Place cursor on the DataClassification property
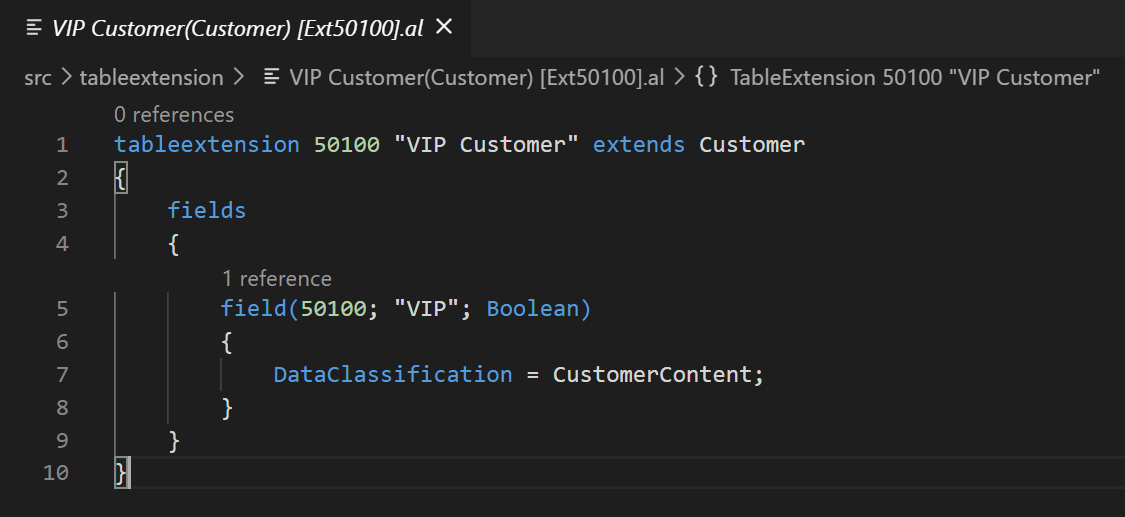Screen dimensions: 1125x517 click(393, 375)
